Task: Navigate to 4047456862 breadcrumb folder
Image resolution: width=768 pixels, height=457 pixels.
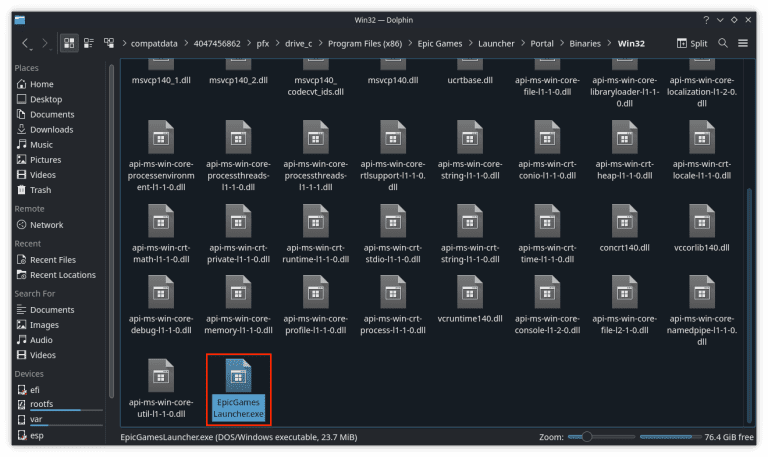Action: coord(217,44)
